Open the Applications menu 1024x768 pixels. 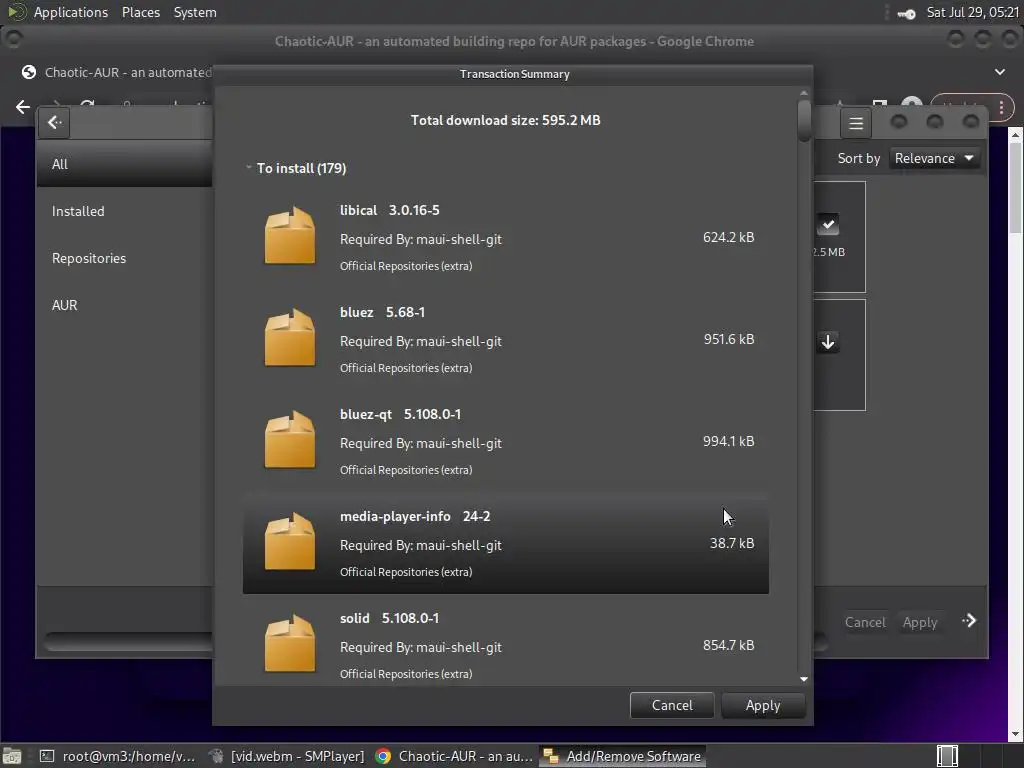(x=71, y=12)
